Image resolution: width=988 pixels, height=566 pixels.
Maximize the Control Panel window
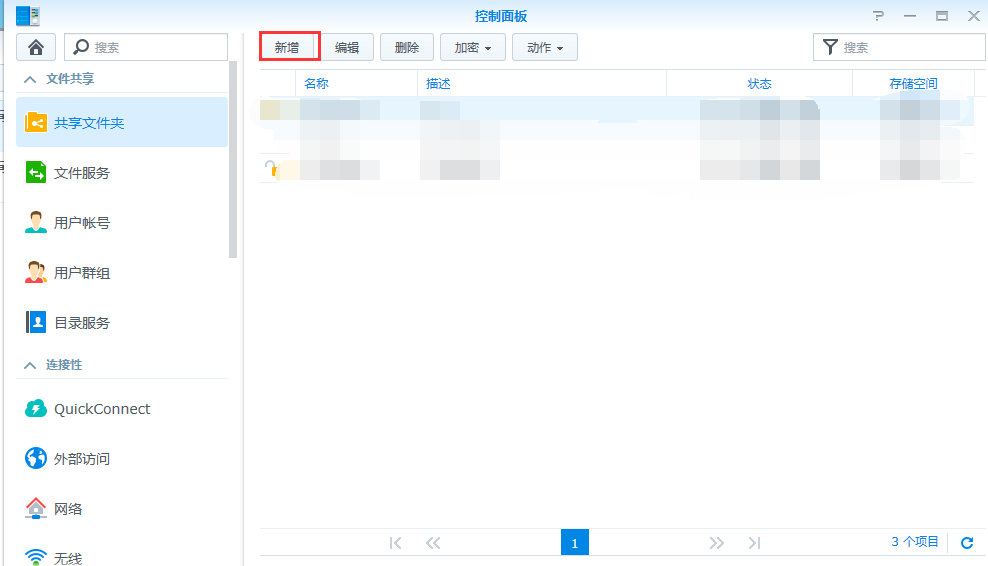pos(942,16)
